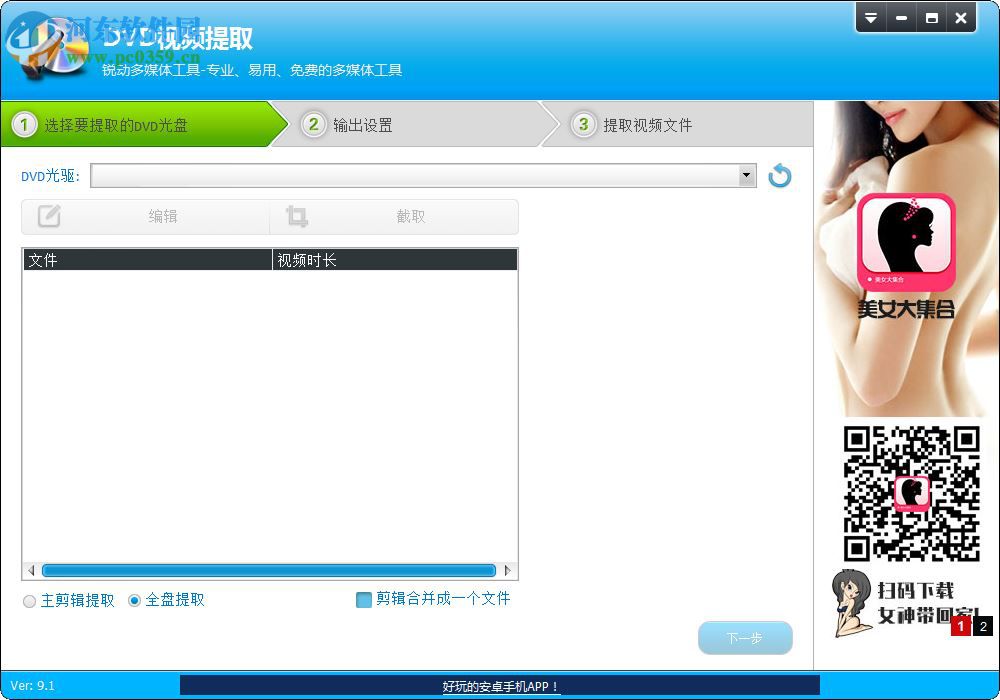
Task: Enable the 剪辑合并成一个文件 checkbox
Action: [364, 600]
